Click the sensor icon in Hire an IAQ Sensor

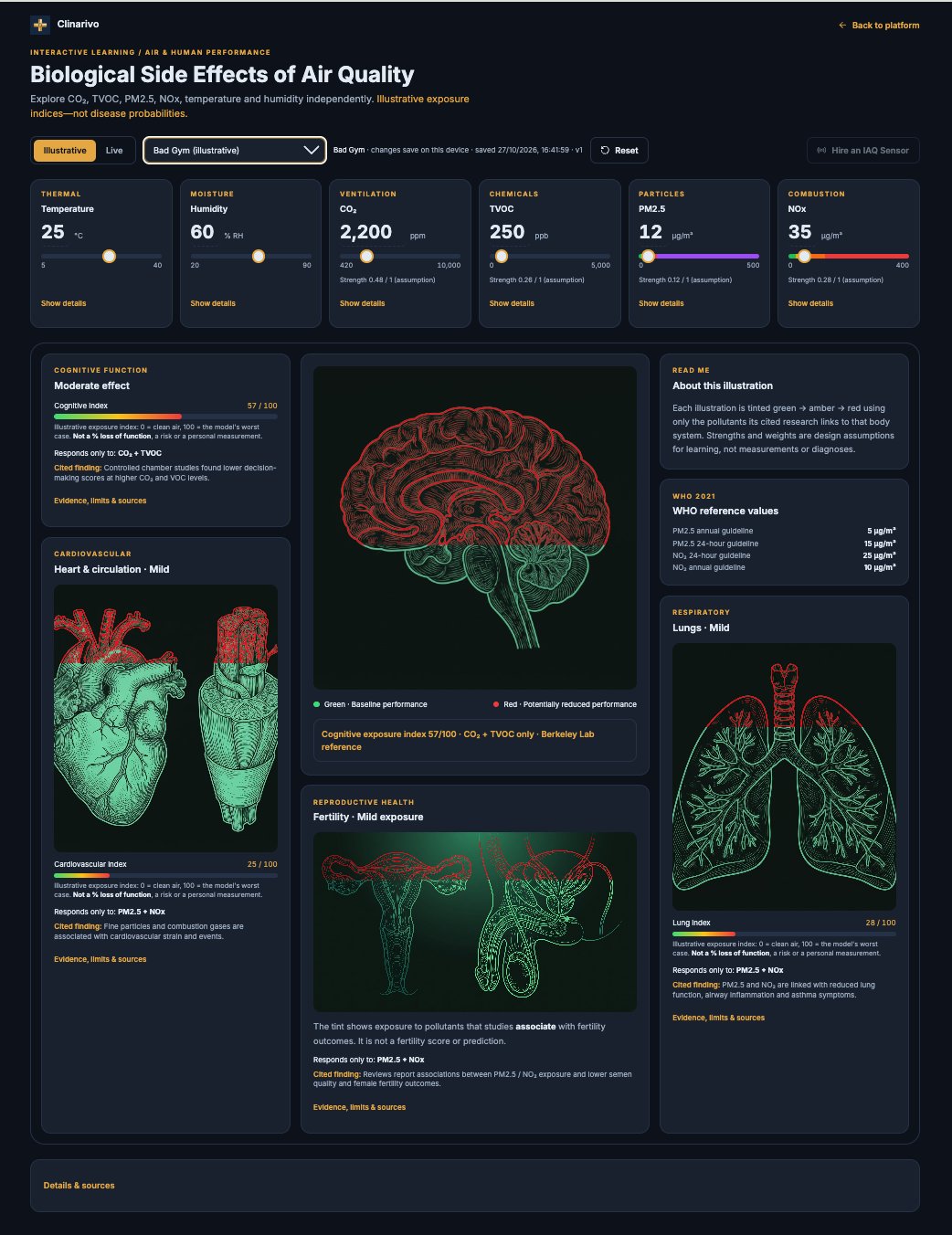pyautogui.click(x=821, y=150)
